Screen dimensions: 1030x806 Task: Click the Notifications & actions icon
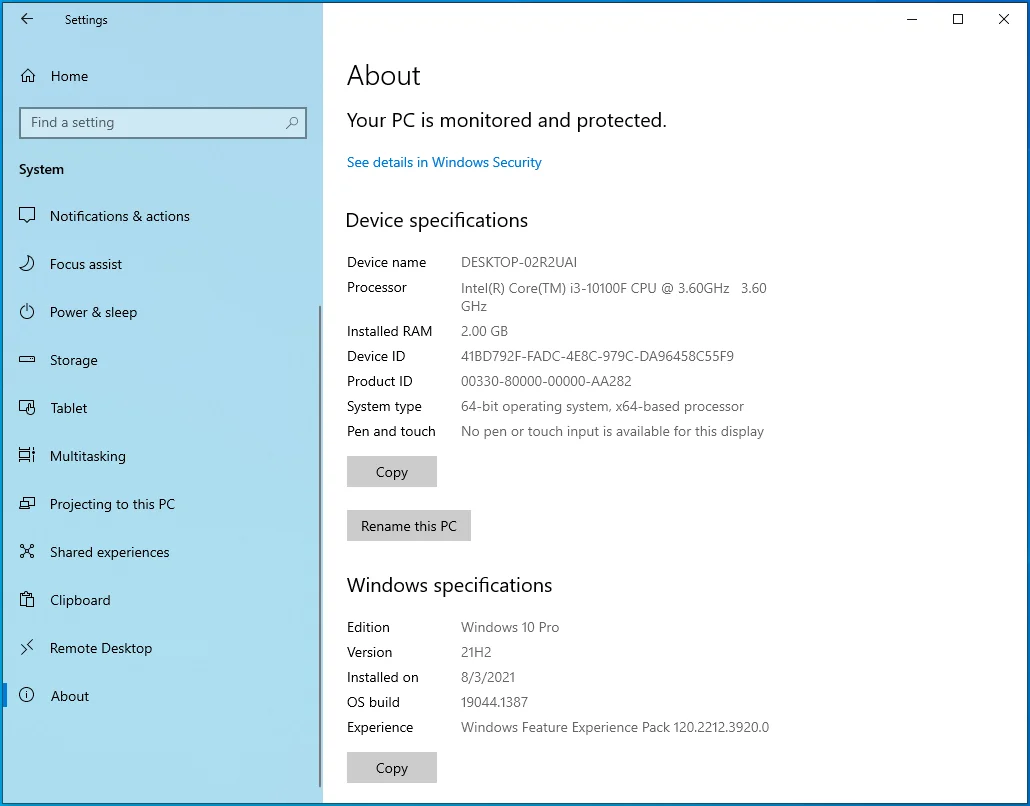pos(27,215)
